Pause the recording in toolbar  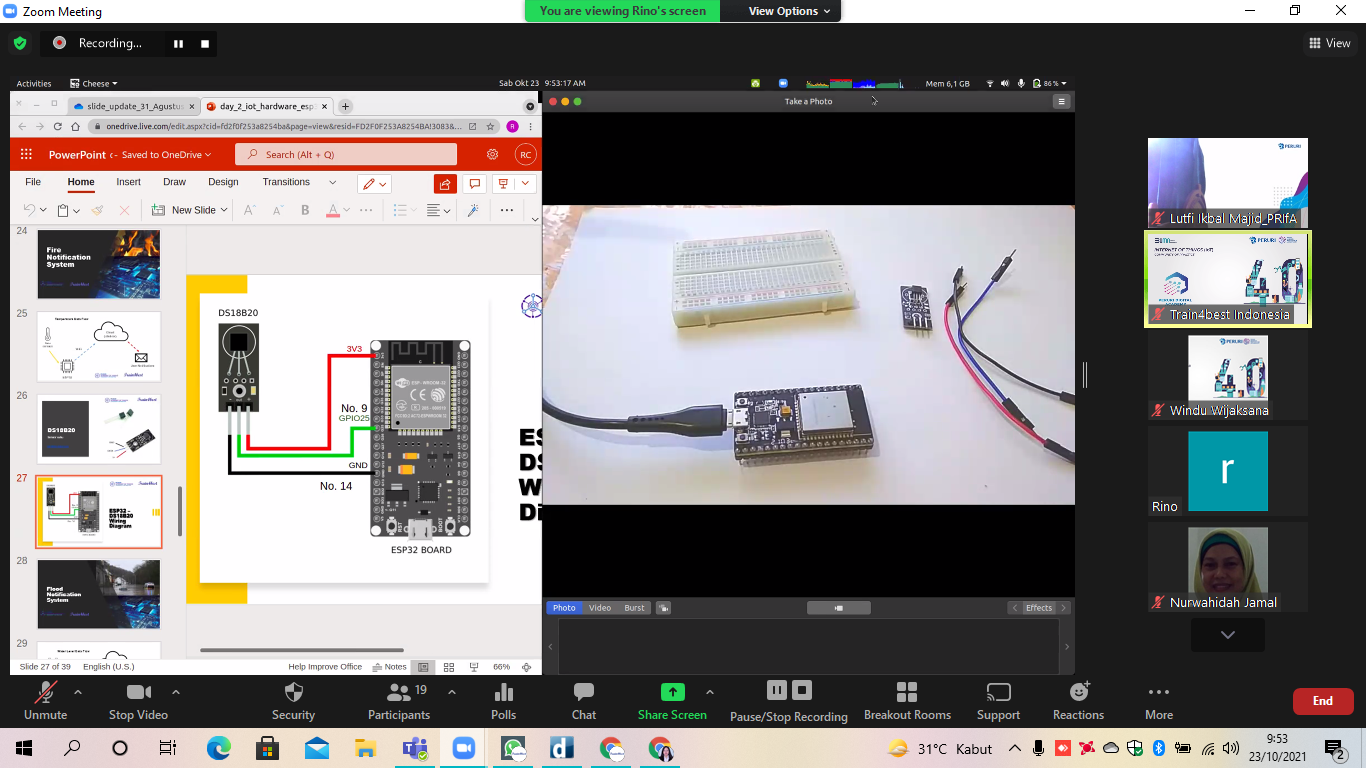[x=776, y=690]
